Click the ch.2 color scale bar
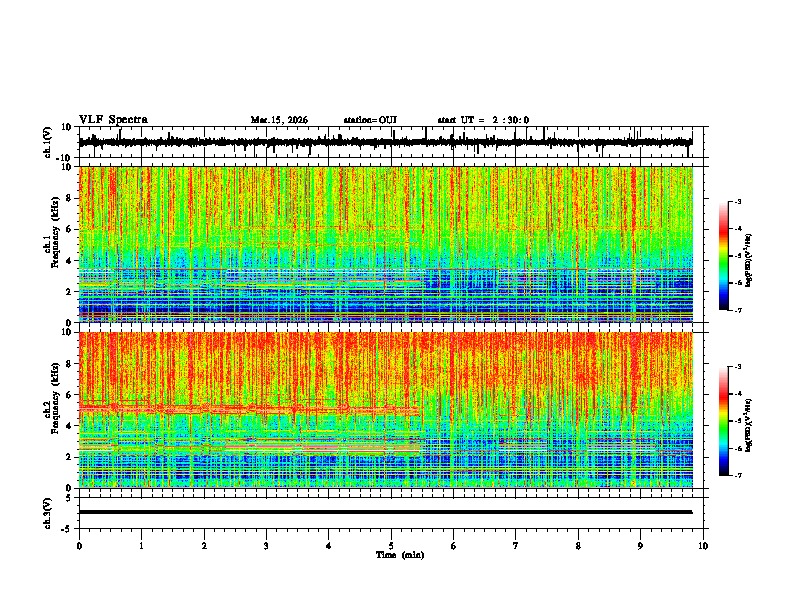792x612 pixels. tap(724, 421)
